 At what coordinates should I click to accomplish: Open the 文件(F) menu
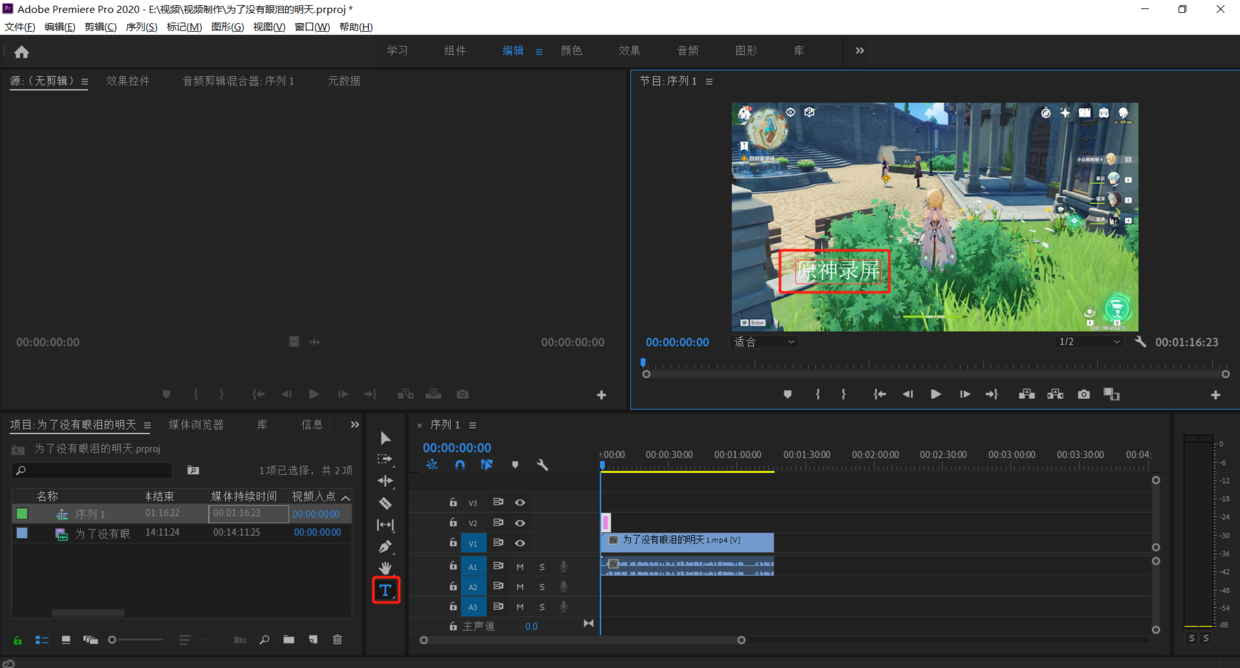coord(20,27)
